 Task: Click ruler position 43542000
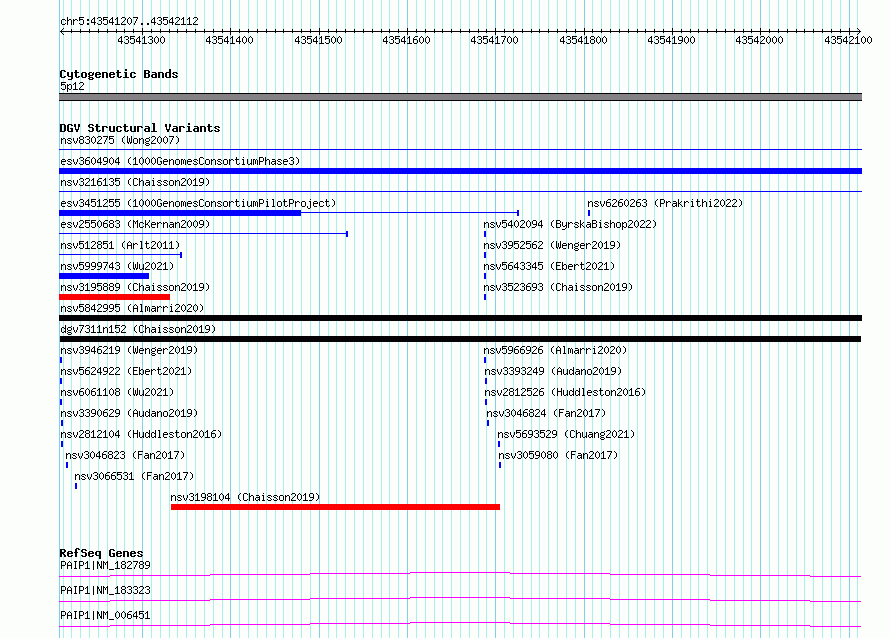click(759, 40)
